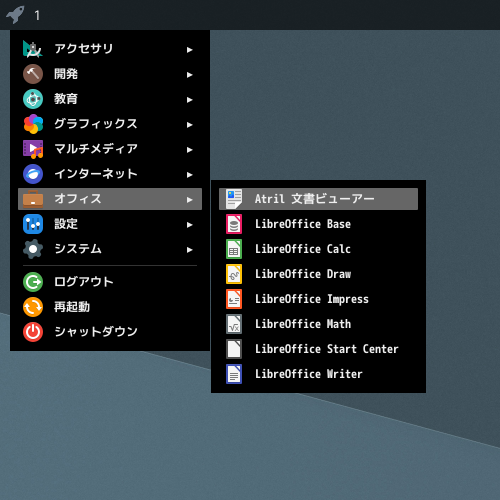The width and height of the screenshot is (500, 500).
Task: Click the LibreOffice Start Center icon
Action: 234,349
